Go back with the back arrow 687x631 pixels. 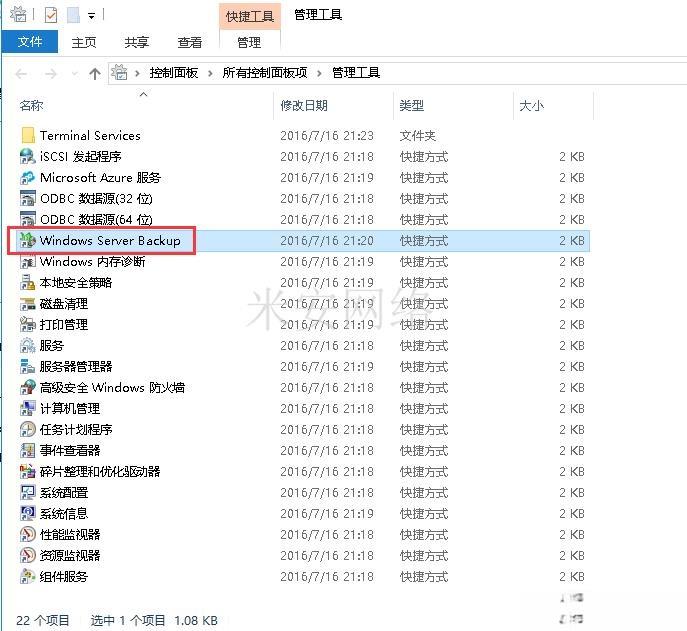(21, 74)
